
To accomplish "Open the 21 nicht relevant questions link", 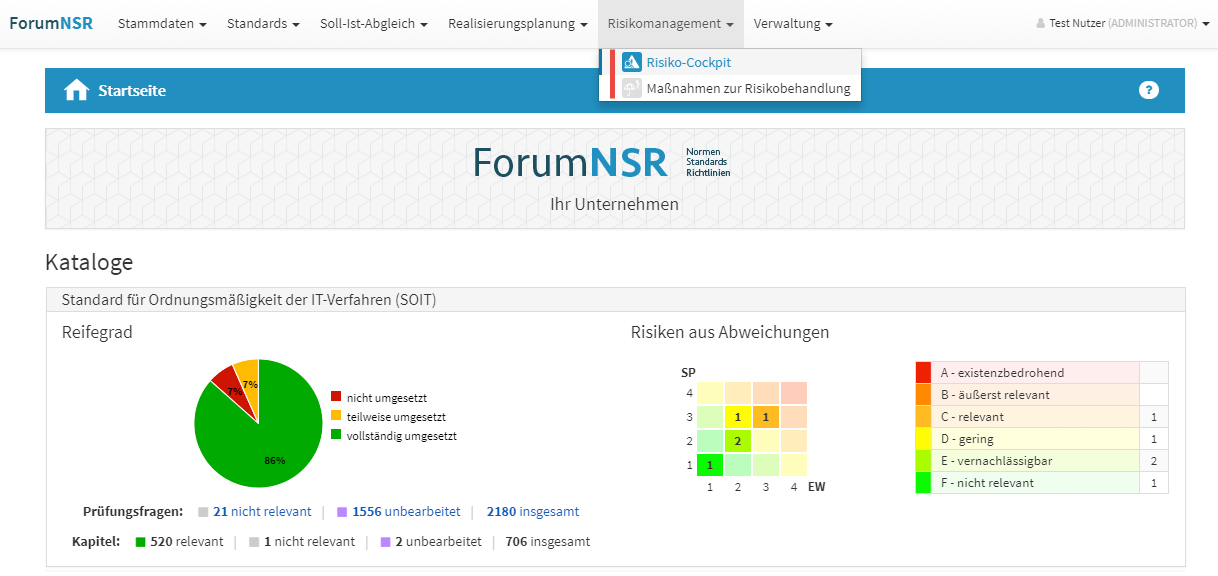I will click(x=262, y=511).
